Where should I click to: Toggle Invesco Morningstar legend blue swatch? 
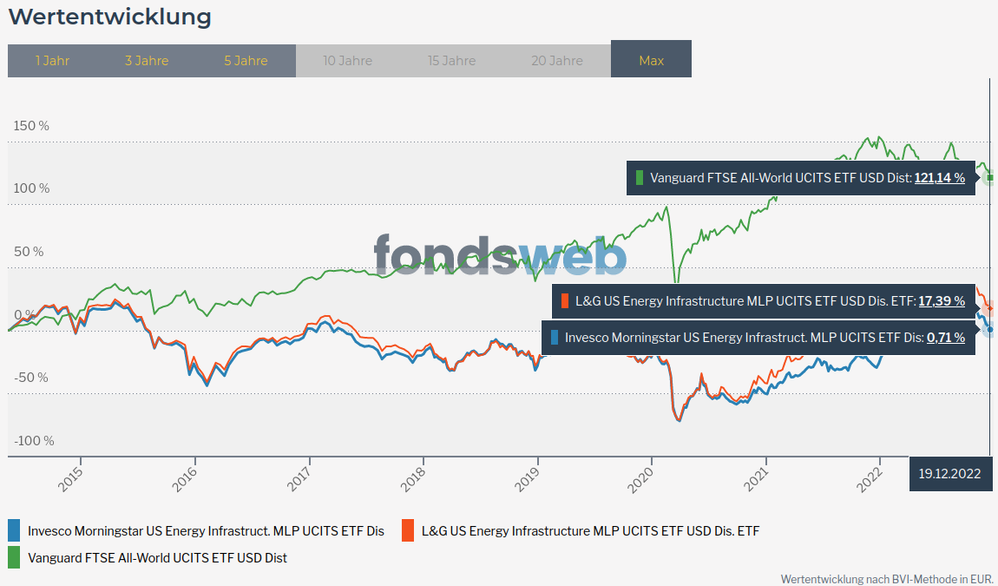pos(14,531)
